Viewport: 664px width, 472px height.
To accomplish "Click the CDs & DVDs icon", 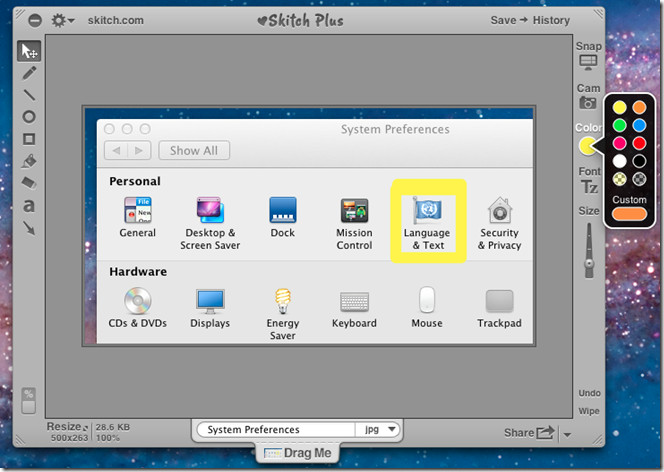I will tap(138, 301).
